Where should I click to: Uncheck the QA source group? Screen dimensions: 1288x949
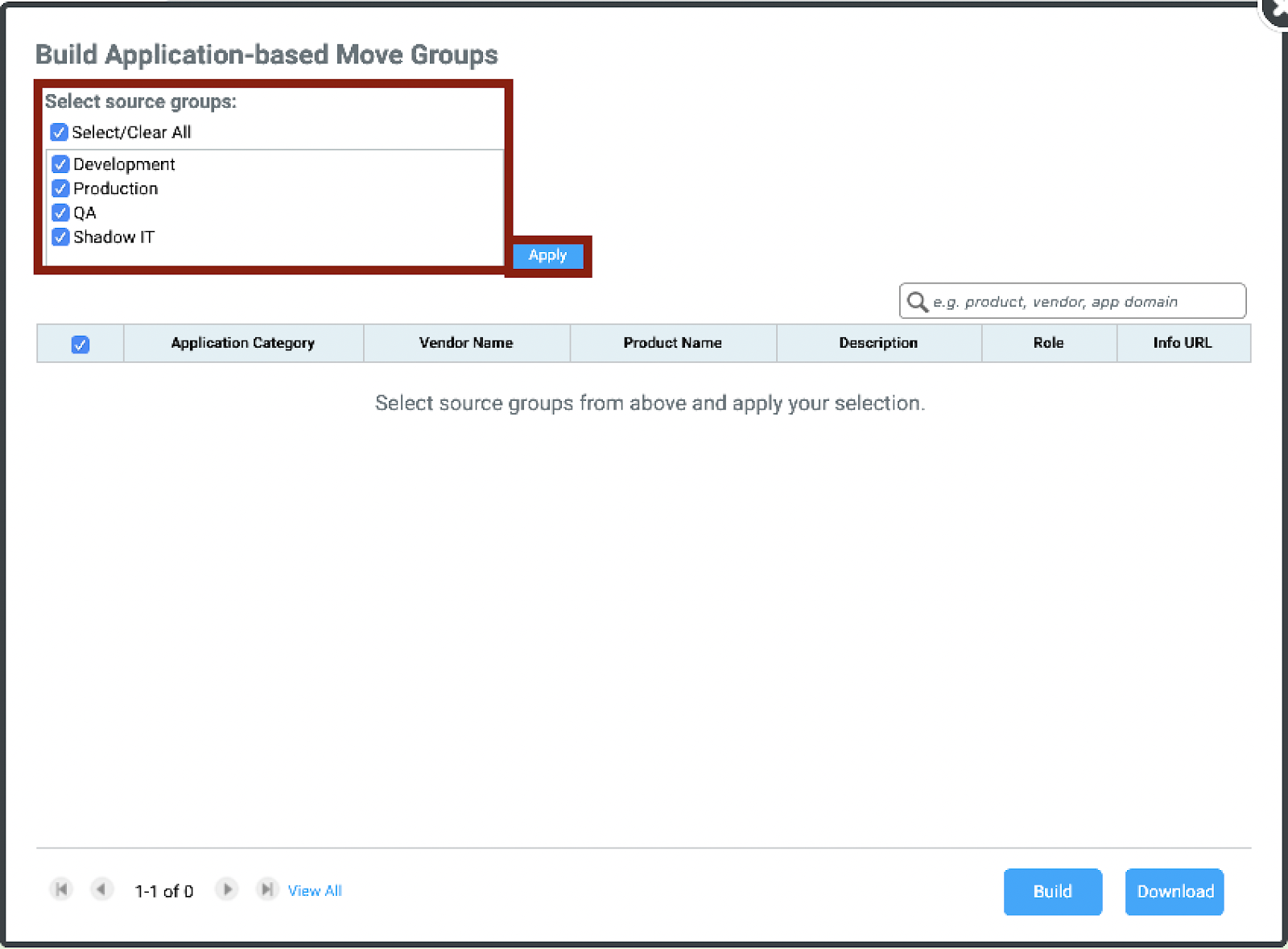60,212
